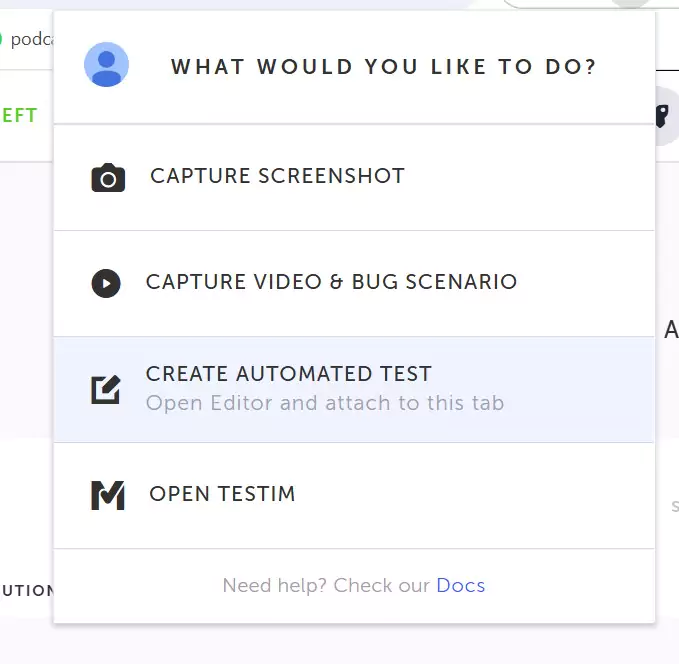The image size is (679, 664).
Task: Select Capture Screenshot option
Action: point(354,178)
